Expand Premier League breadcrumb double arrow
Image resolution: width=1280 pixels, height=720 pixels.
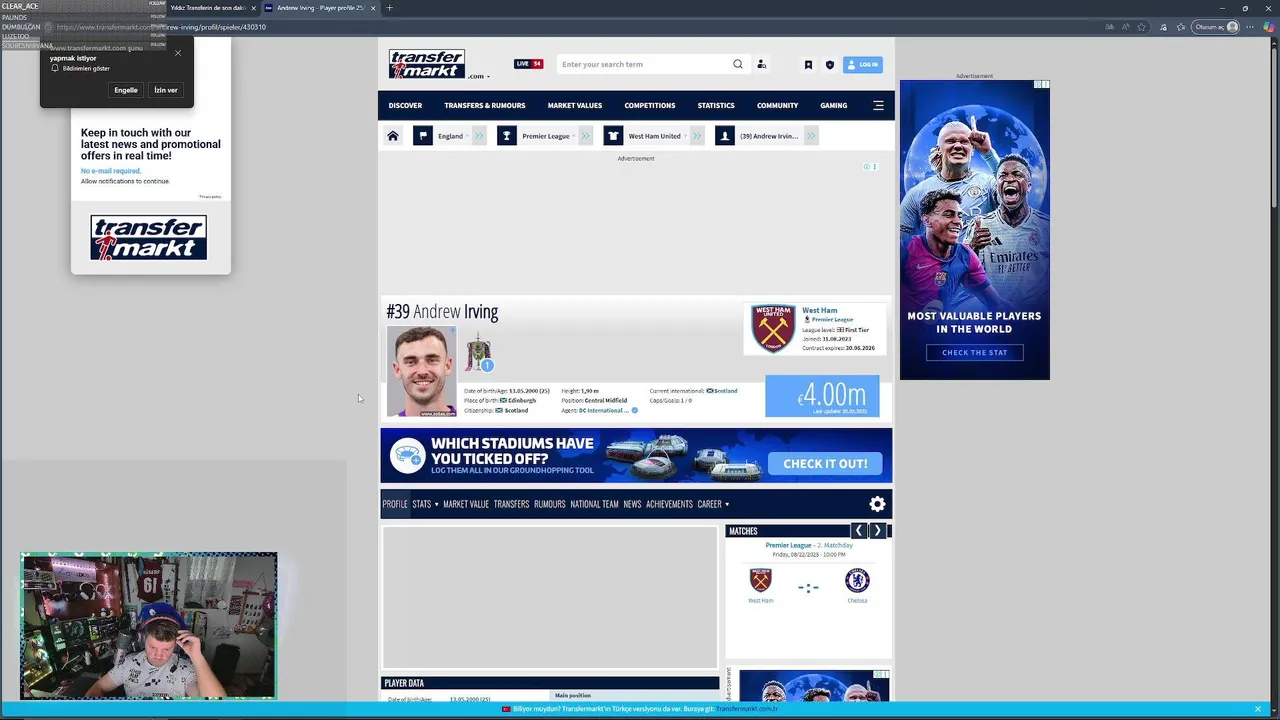click(585, 136)
